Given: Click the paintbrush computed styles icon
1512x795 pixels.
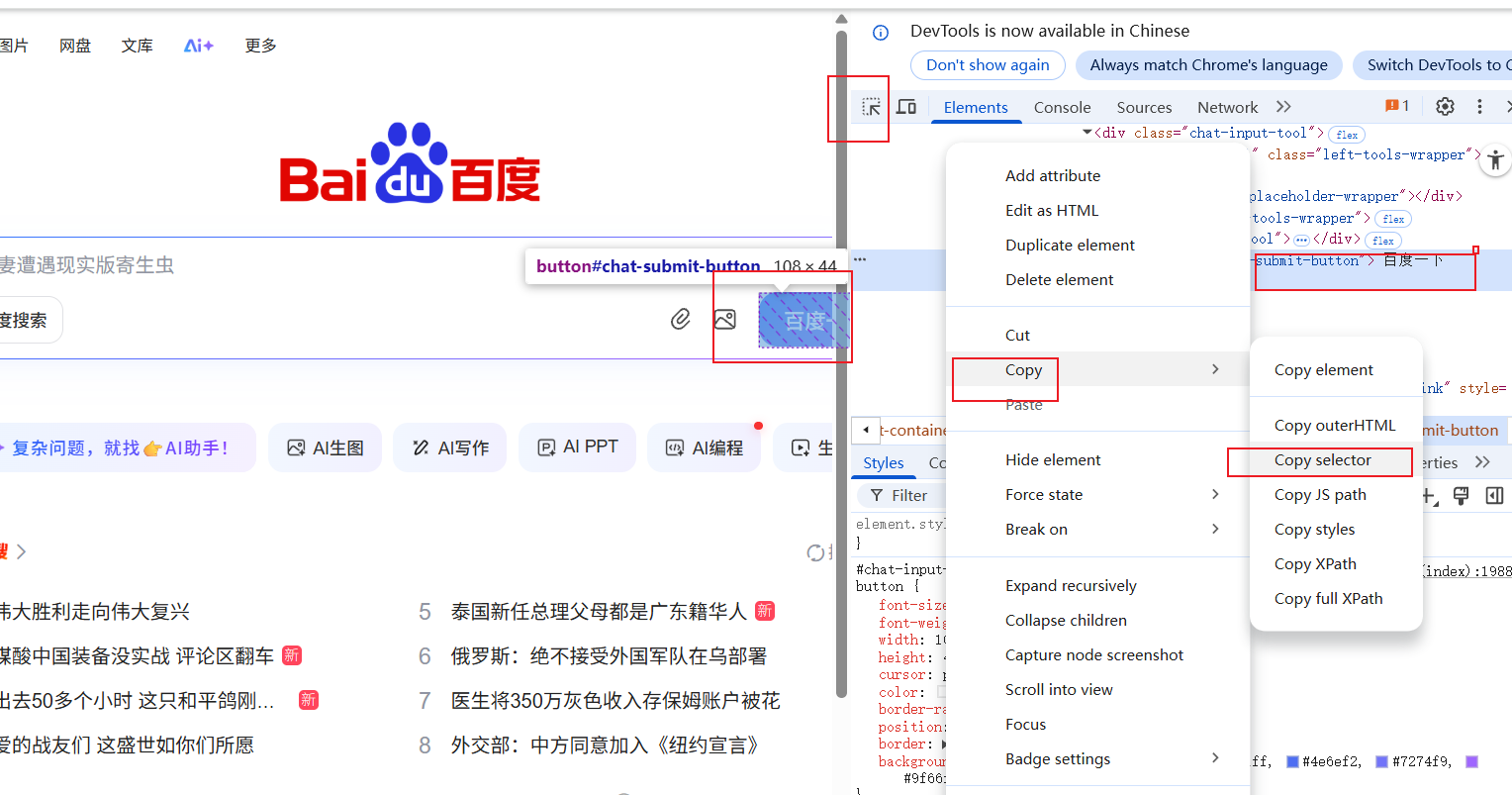Looking at the screenshot, I should (x=1461, y=496).
